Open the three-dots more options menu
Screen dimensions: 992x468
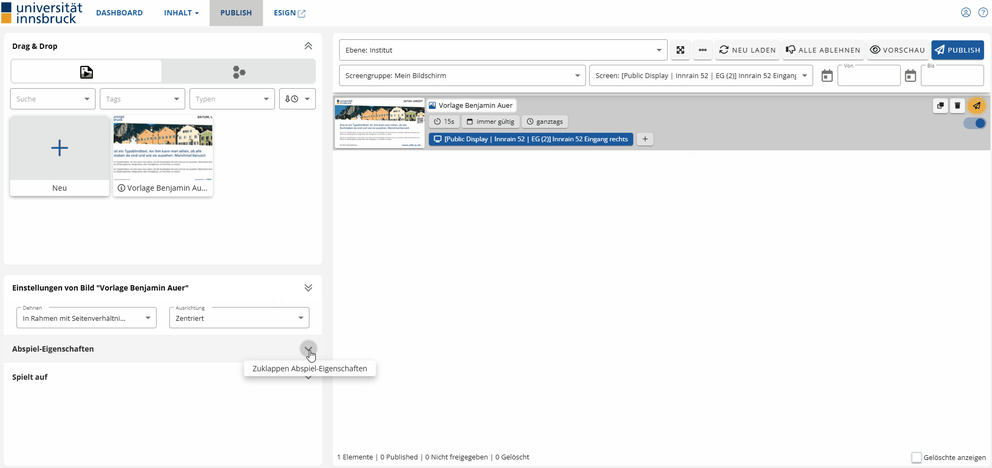tap(703, 50)
